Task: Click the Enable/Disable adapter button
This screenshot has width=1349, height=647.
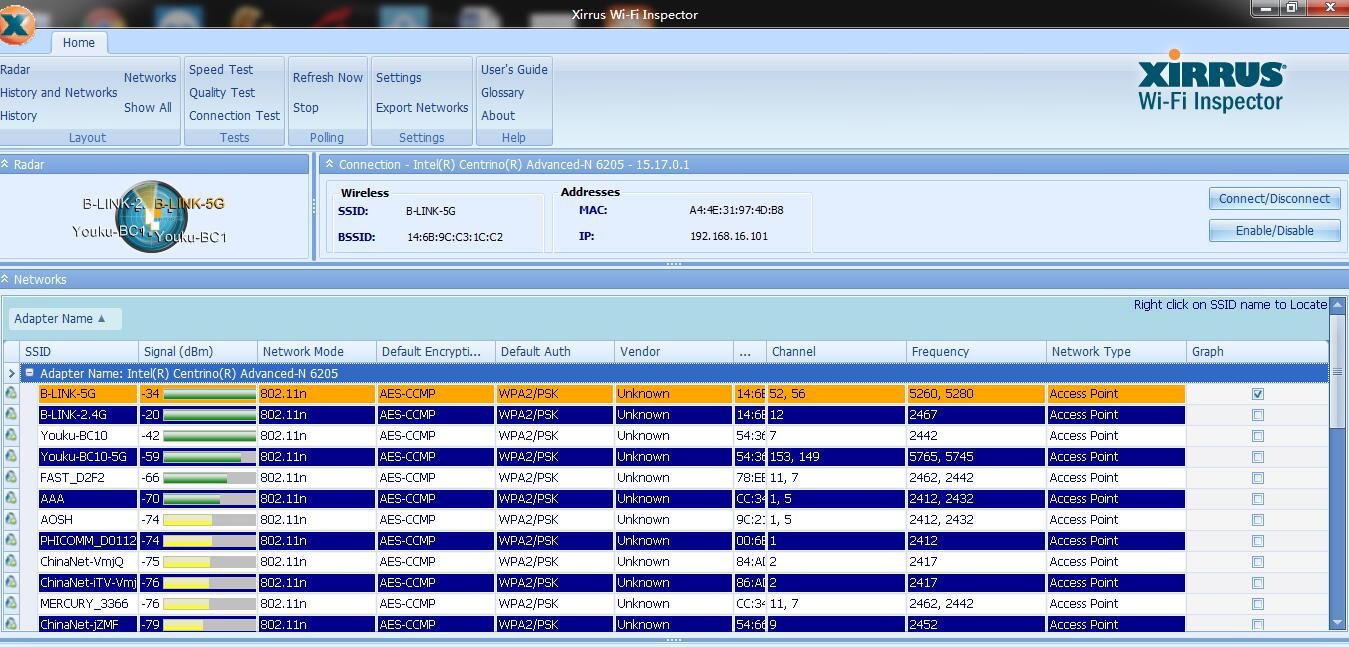Action: point(1274,231)
